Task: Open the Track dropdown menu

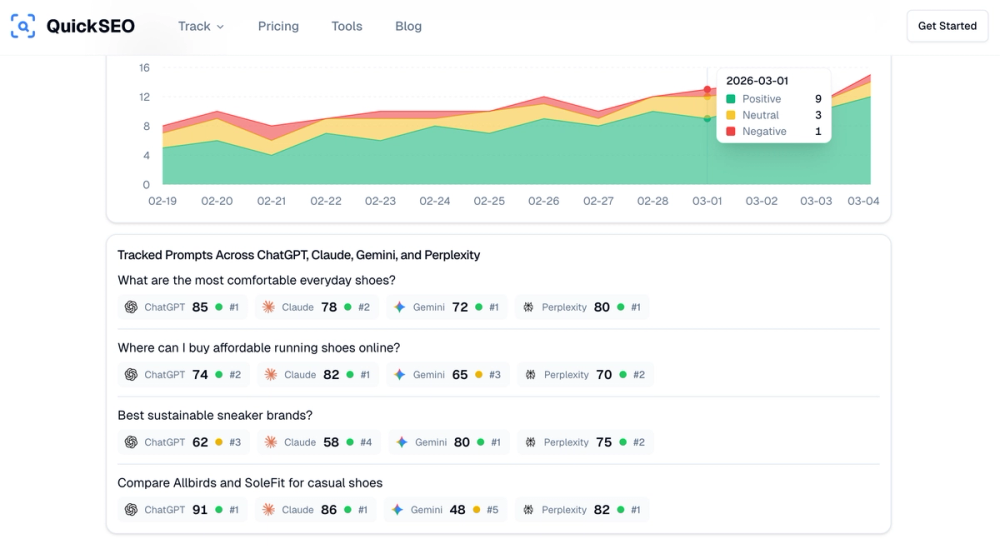Action: (201, 26)
